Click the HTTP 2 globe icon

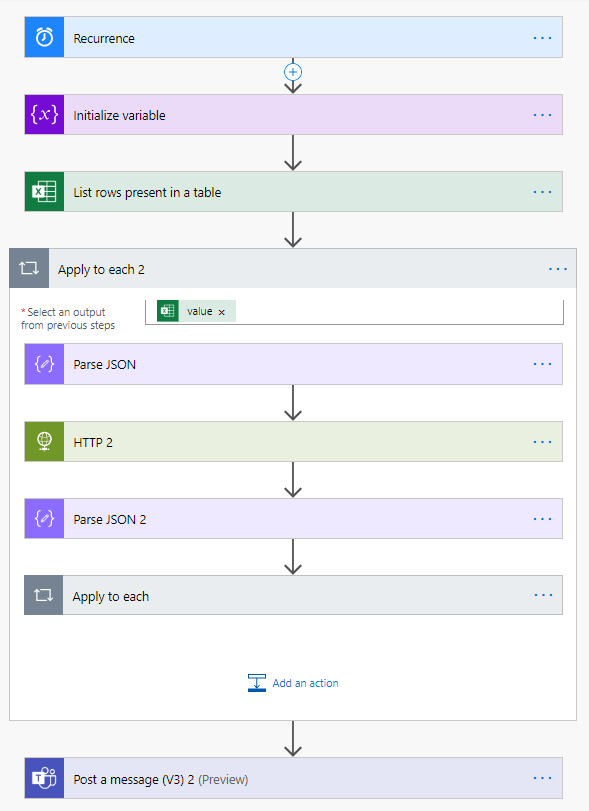(x=44, y=441)
